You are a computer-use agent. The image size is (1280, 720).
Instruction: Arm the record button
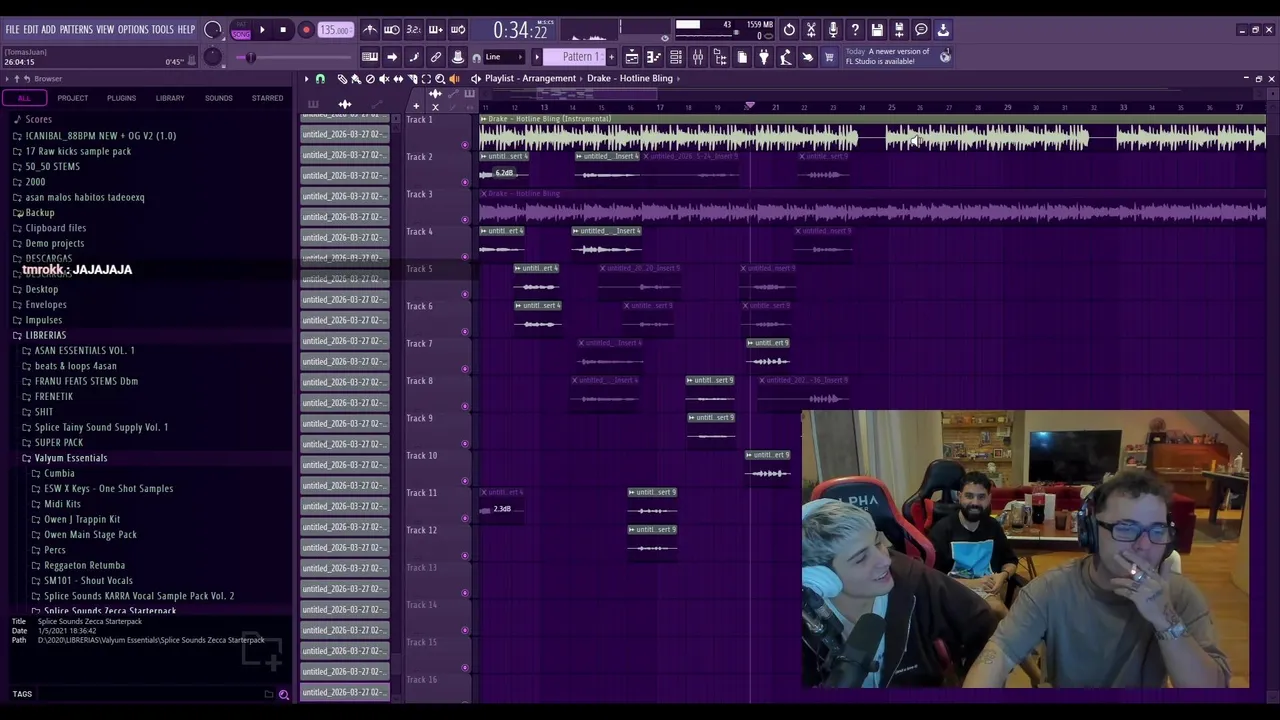point(306,30)
